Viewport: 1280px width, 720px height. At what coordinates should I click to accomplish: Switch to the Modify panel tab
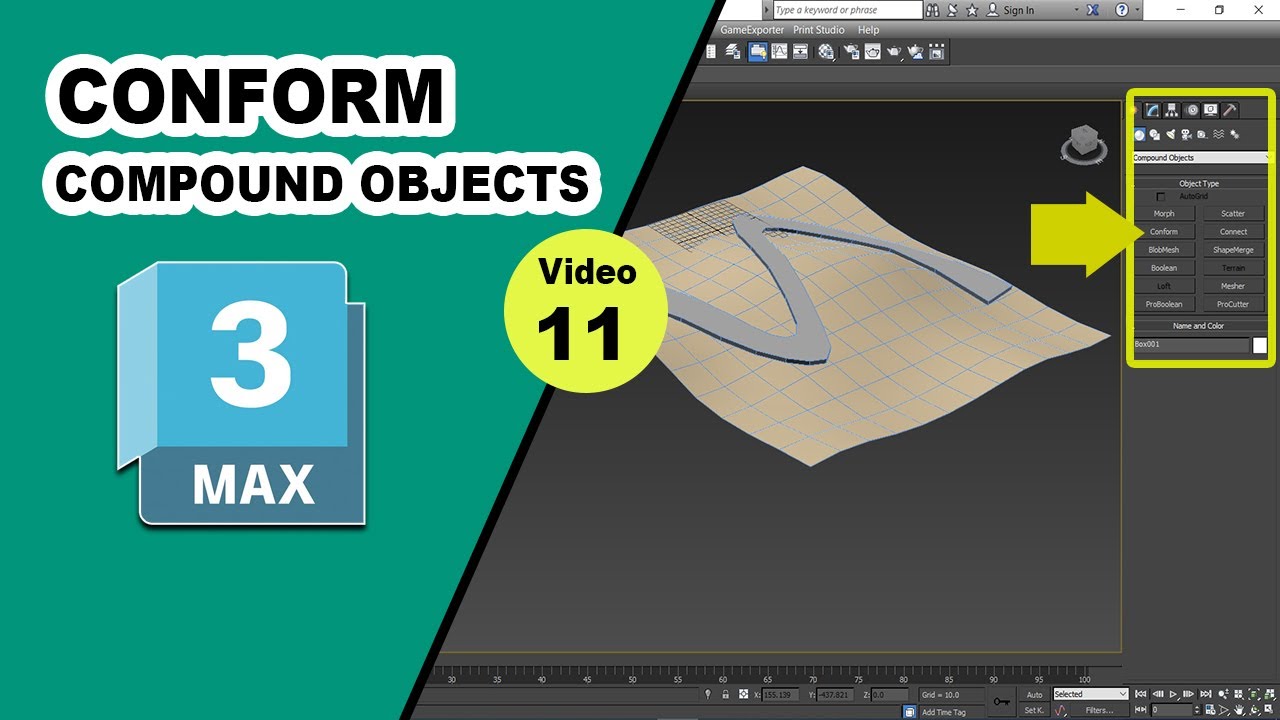[1152, 110]
